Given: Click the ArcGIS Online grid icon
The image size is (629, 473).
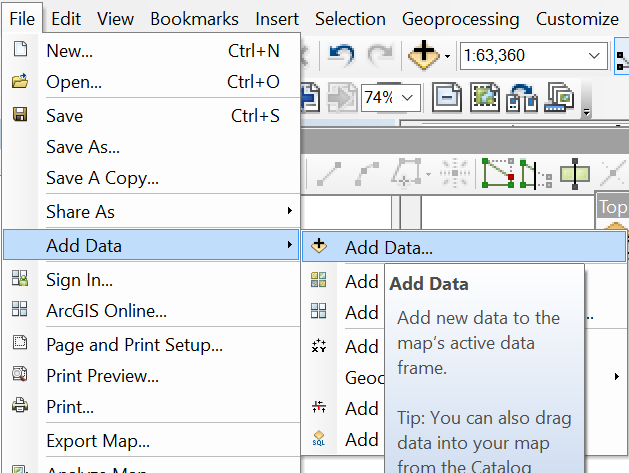Looking at the screenshot, I should tap(20, 309).
